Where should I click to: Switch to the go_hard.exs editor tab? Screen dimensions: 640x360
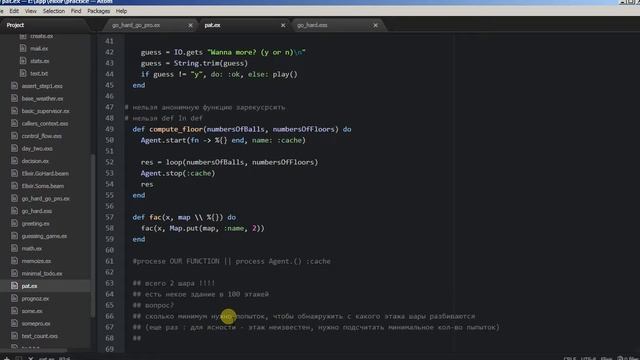click(x=312, y=25)
